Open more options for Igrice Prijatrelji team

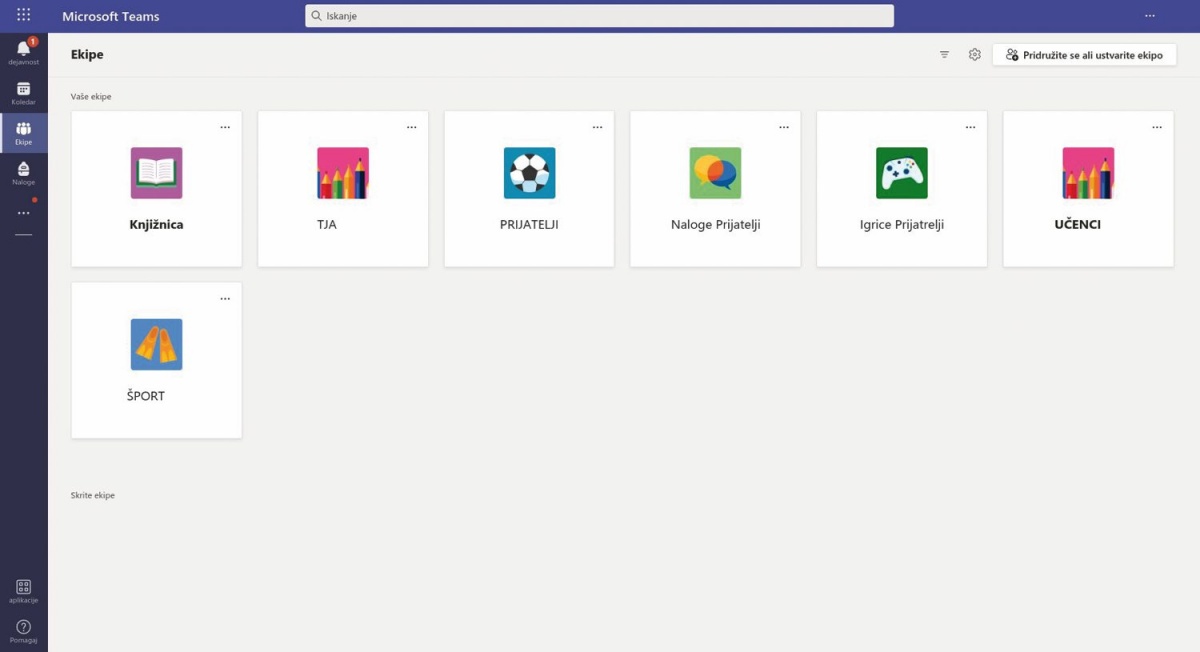tap(970, 127)
